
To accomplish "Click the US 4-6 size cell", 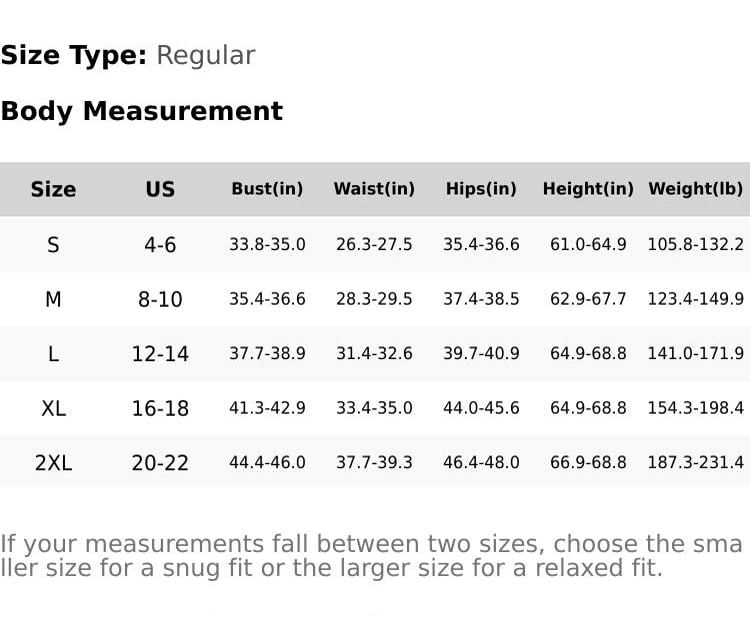I will coord(160,244).
